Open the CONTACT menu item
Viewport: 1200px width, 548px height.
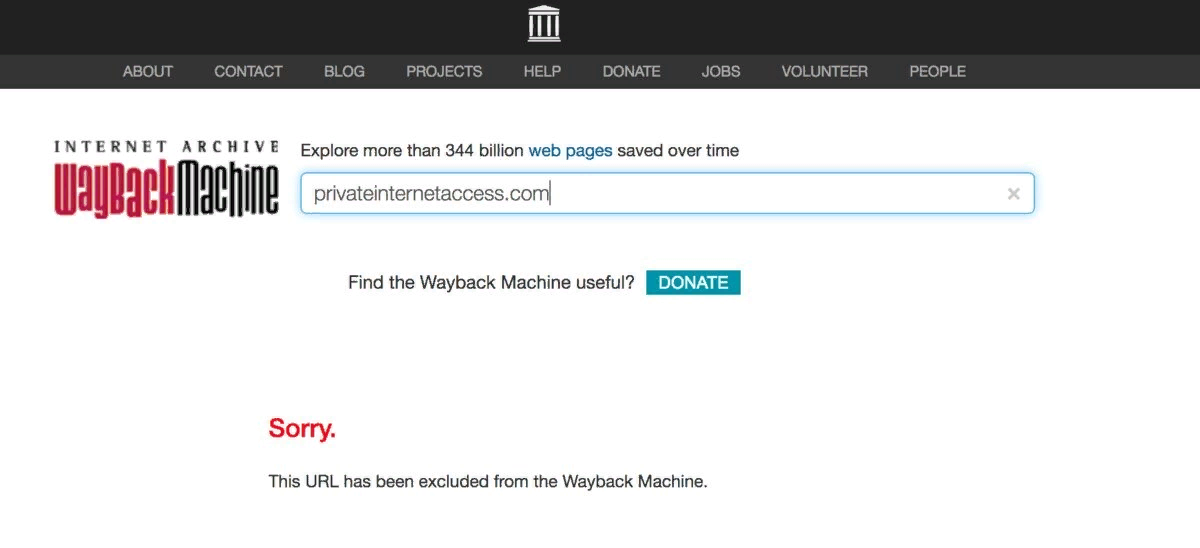click(x=248, y=71)
